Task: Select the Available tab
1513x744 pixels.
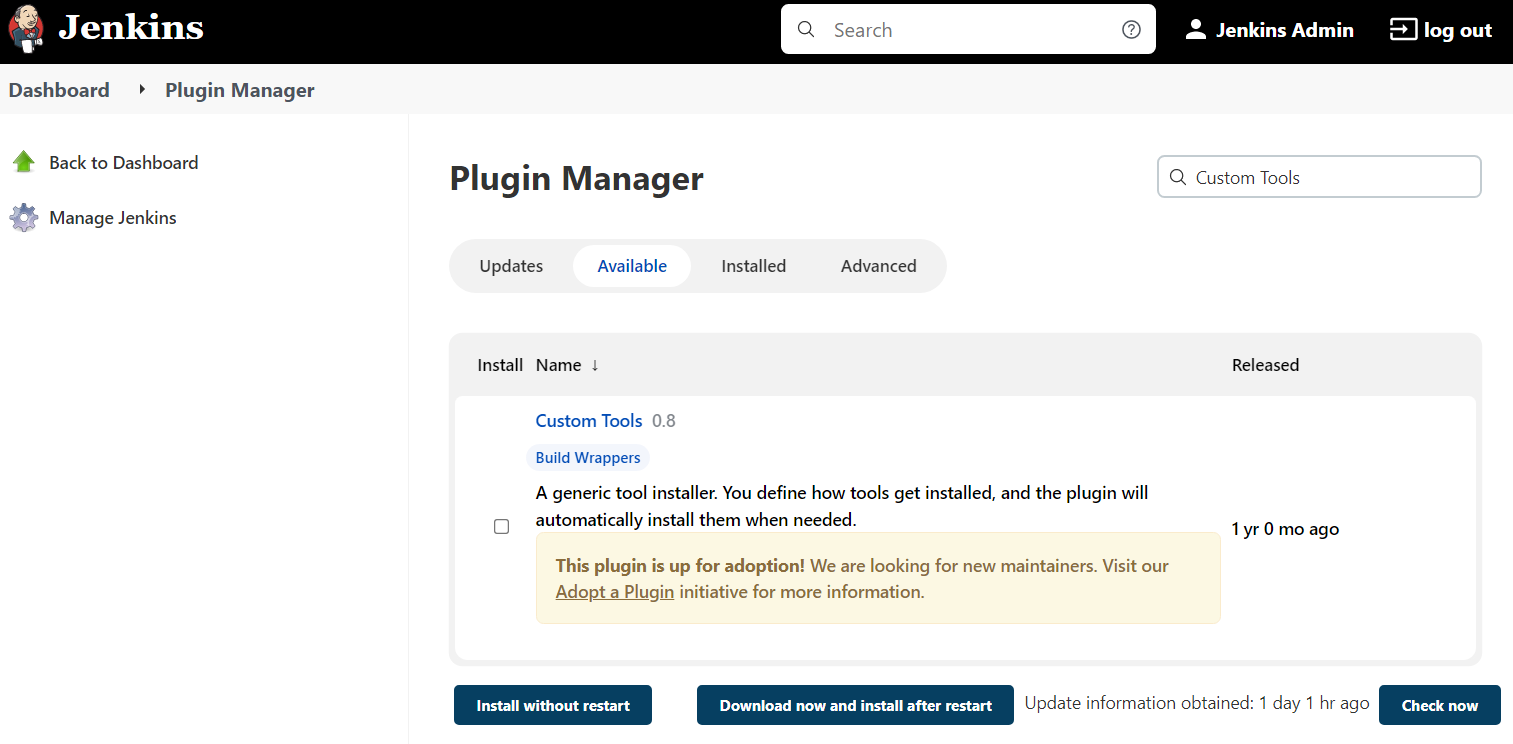Action: point(632,266)
